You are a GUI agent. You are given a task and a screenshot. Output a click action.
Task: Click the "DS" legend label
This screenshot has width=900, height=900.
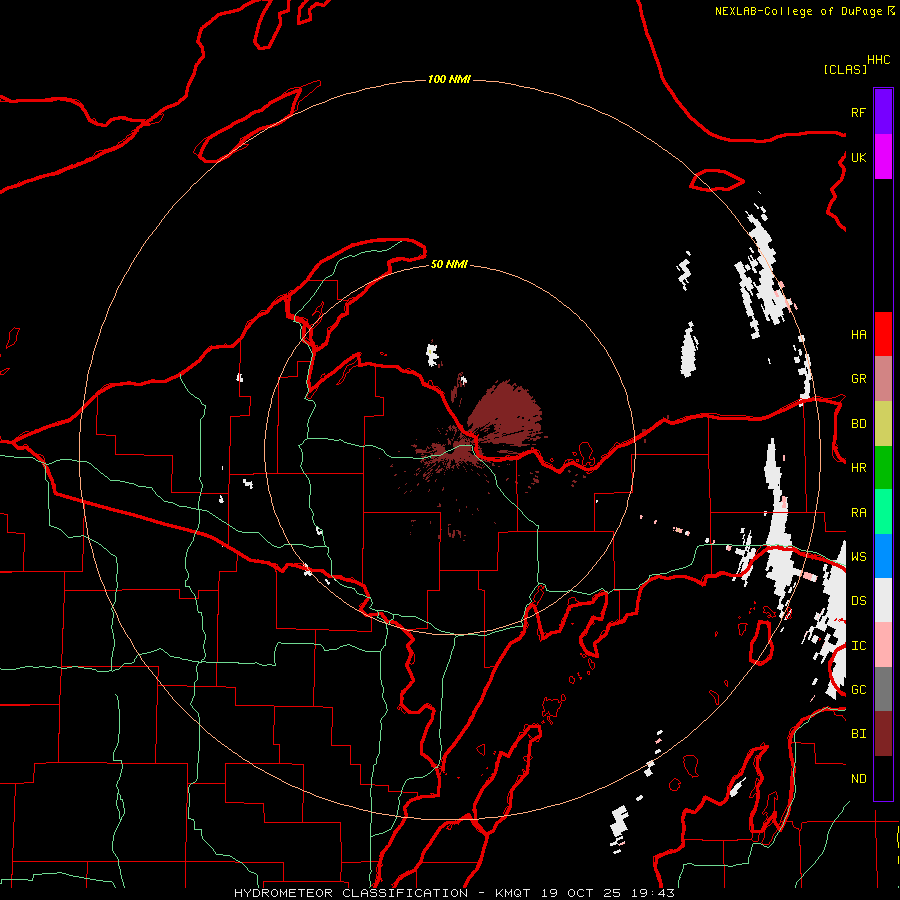pyautogui.click(x=858, y=601)
